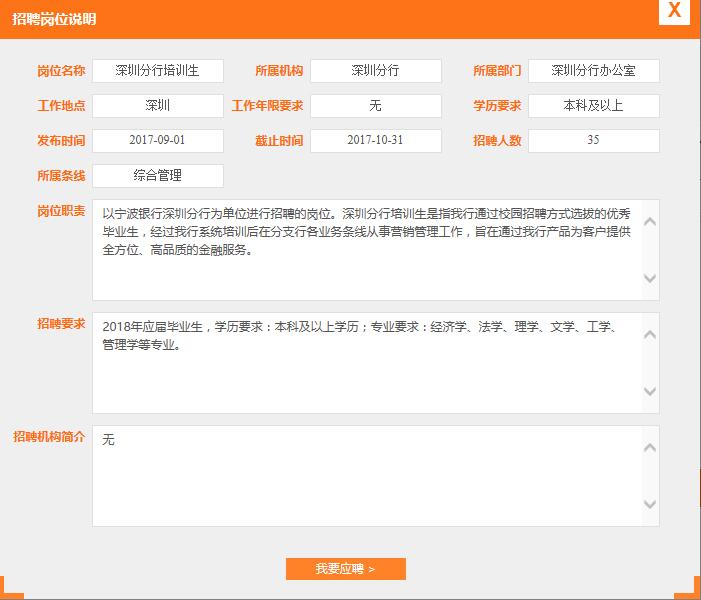
Task: Select the 截止时间 field showing 2017-10-31
Action: [375, 141]
